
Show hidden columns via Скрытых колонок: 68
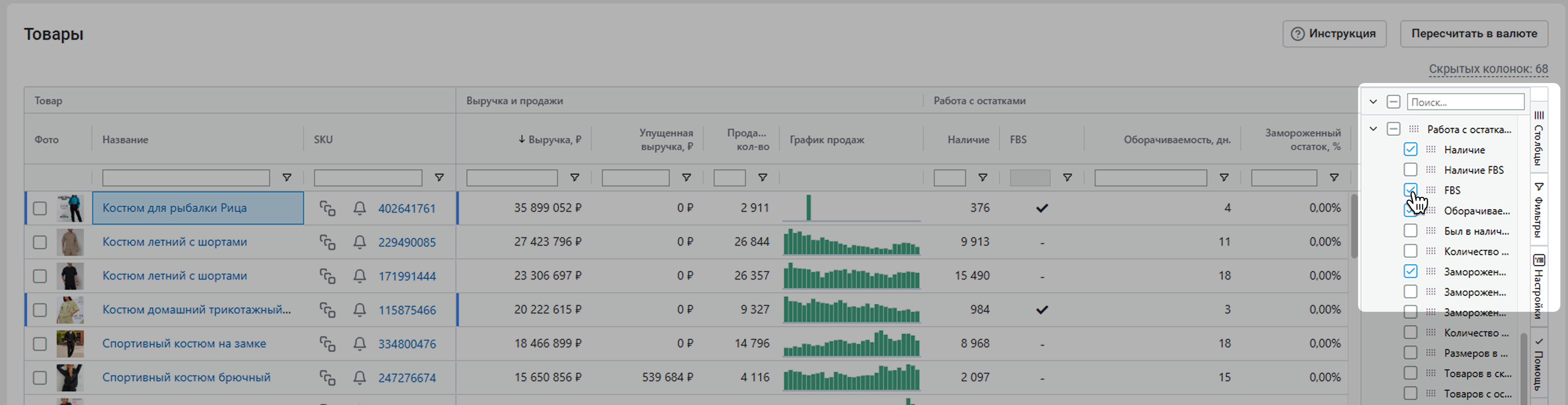pyautogui.click(x=1488, y=69)
